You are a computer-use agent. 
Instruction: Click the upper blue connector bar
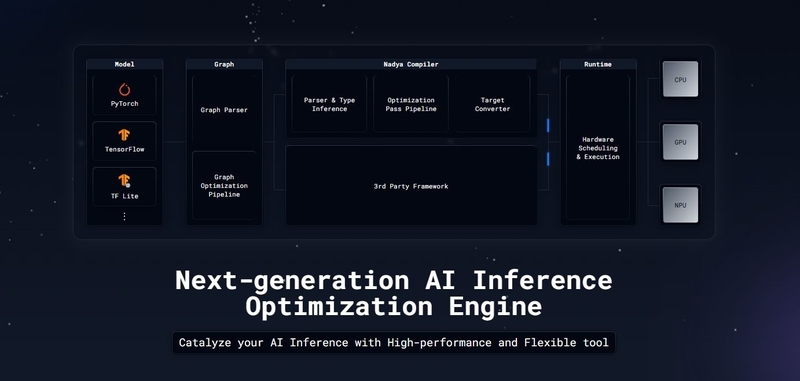tap(548, 125)
